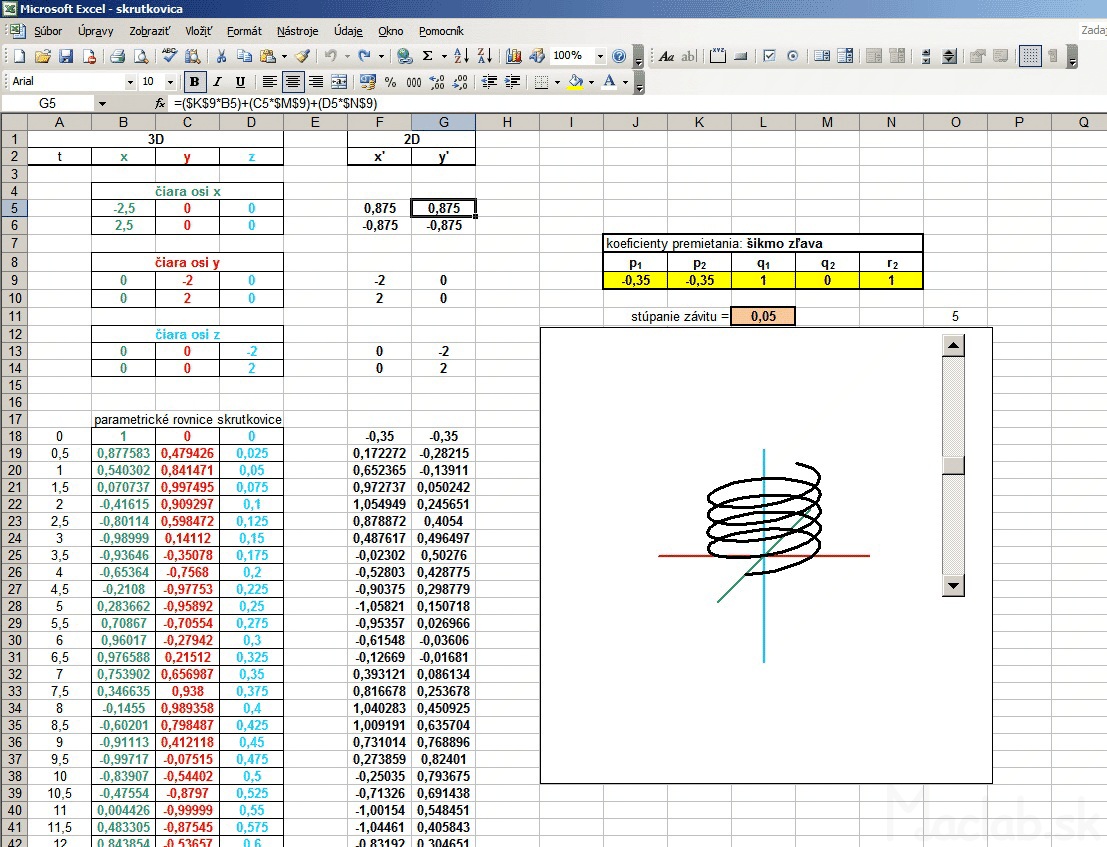Open the Formát menu
The image size is (1107, 847).
click(244, 31)
